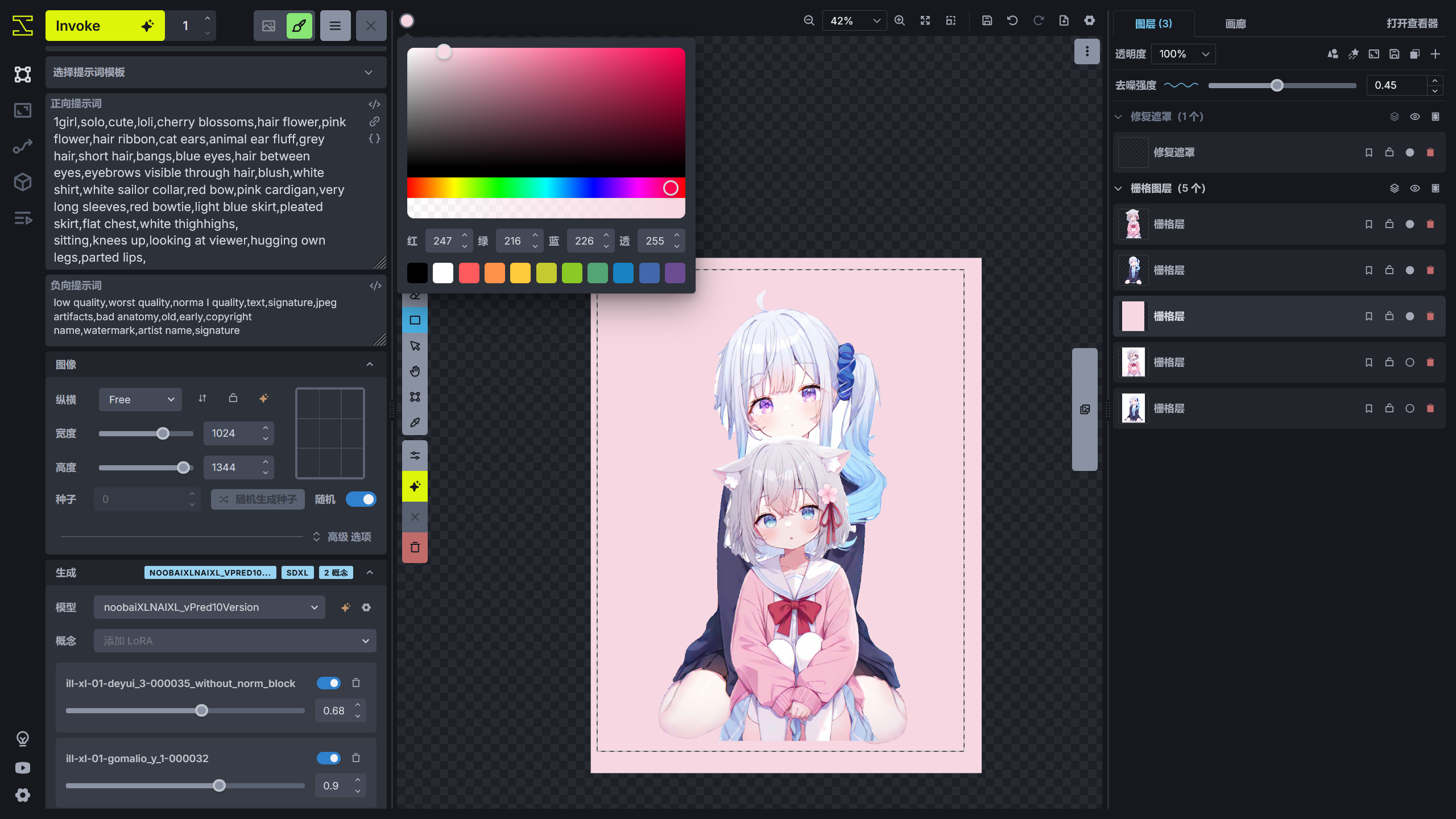Switch to the 图层 tab
This screenshot has width=1456, height=819.
1152,24
